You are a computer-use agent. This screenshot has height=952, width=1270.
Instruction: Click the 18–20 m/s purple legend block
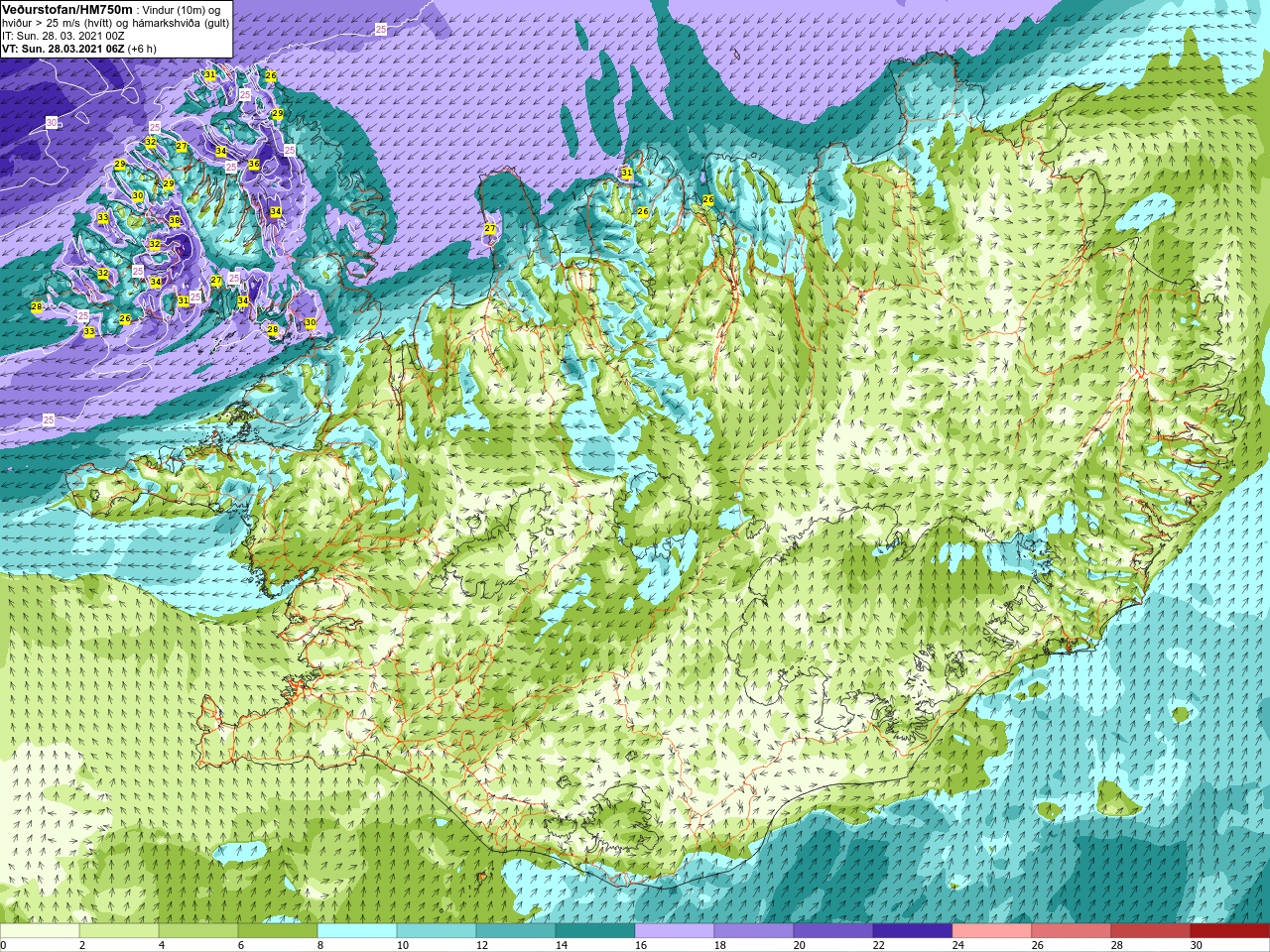[x=754, y=932]
